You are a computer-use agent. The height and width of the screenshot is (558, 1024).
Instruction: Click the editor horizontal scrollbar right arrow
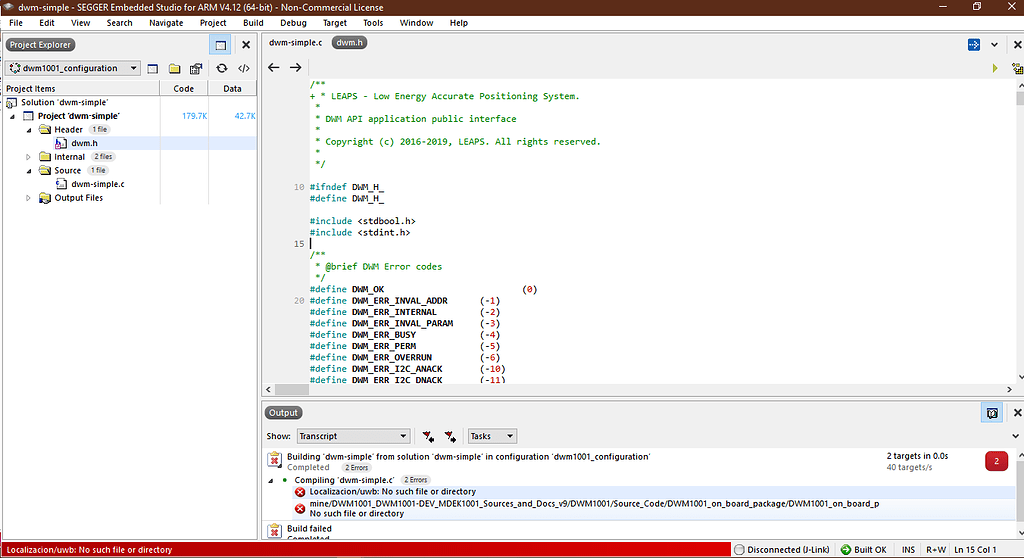coord(1009,389)
